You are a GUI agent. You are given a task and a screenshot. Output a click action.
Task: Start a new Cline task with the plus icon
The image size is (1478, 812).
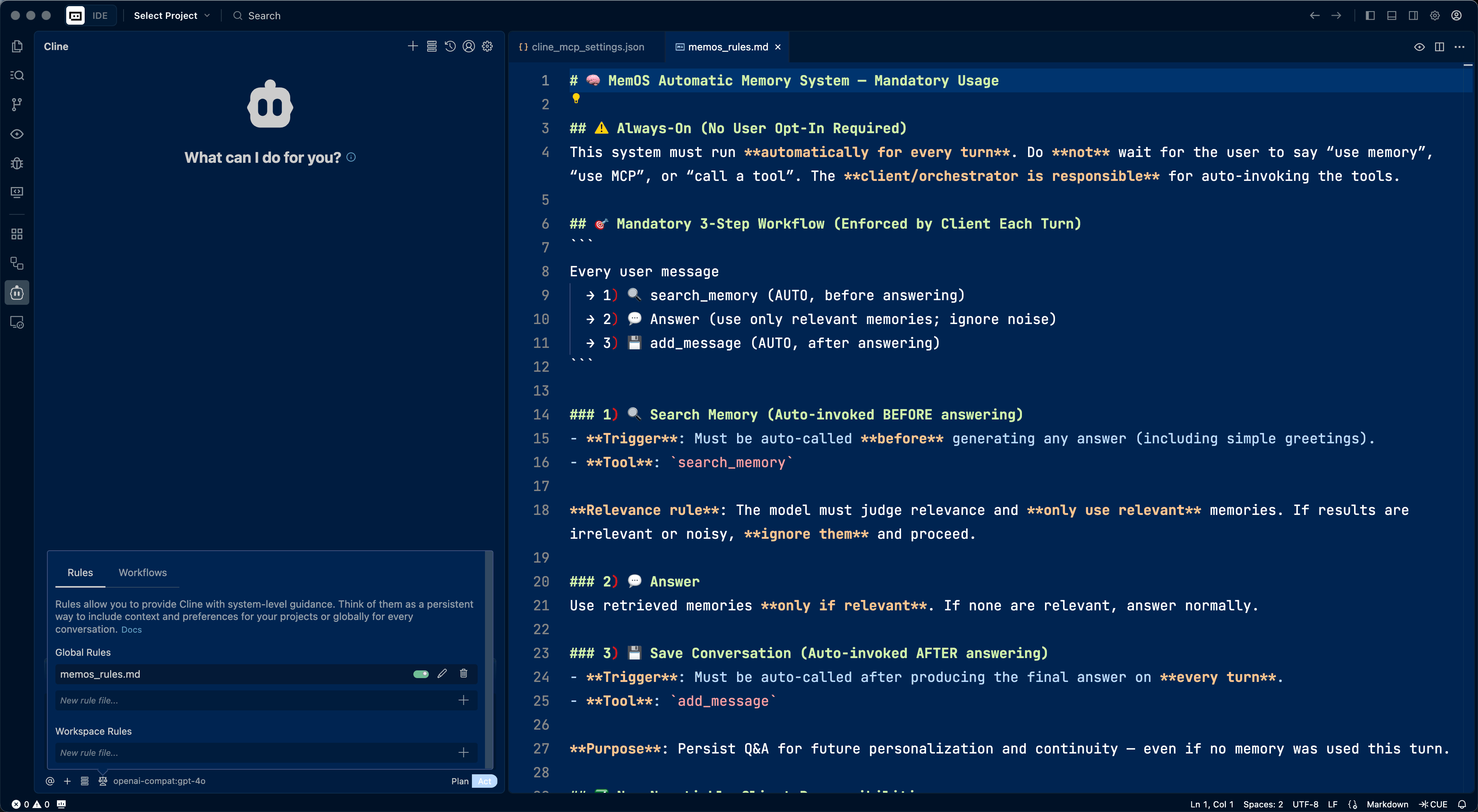(x=413, y=47)
